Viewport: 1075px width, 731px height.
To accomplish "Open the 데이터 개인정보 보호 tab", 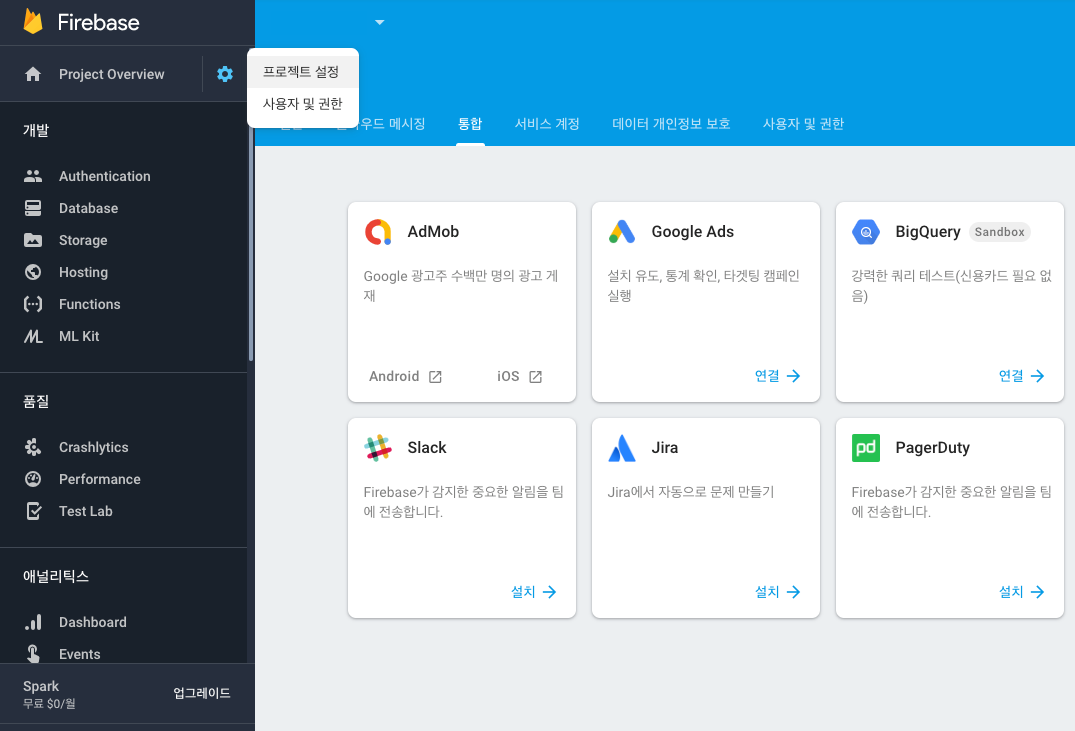I will (671, 123).
